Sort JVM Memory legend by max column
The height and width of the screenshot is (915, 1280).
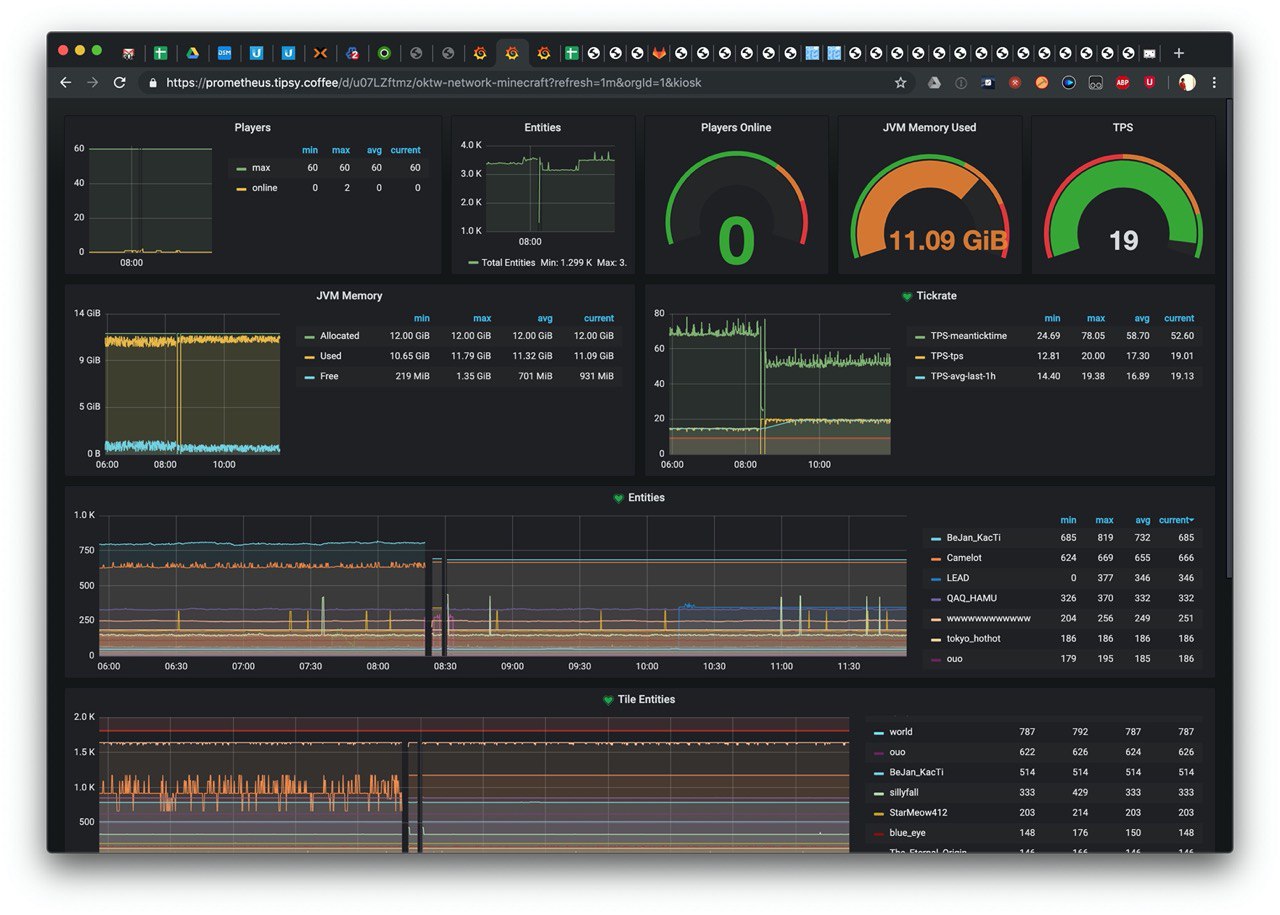point(482,318)
